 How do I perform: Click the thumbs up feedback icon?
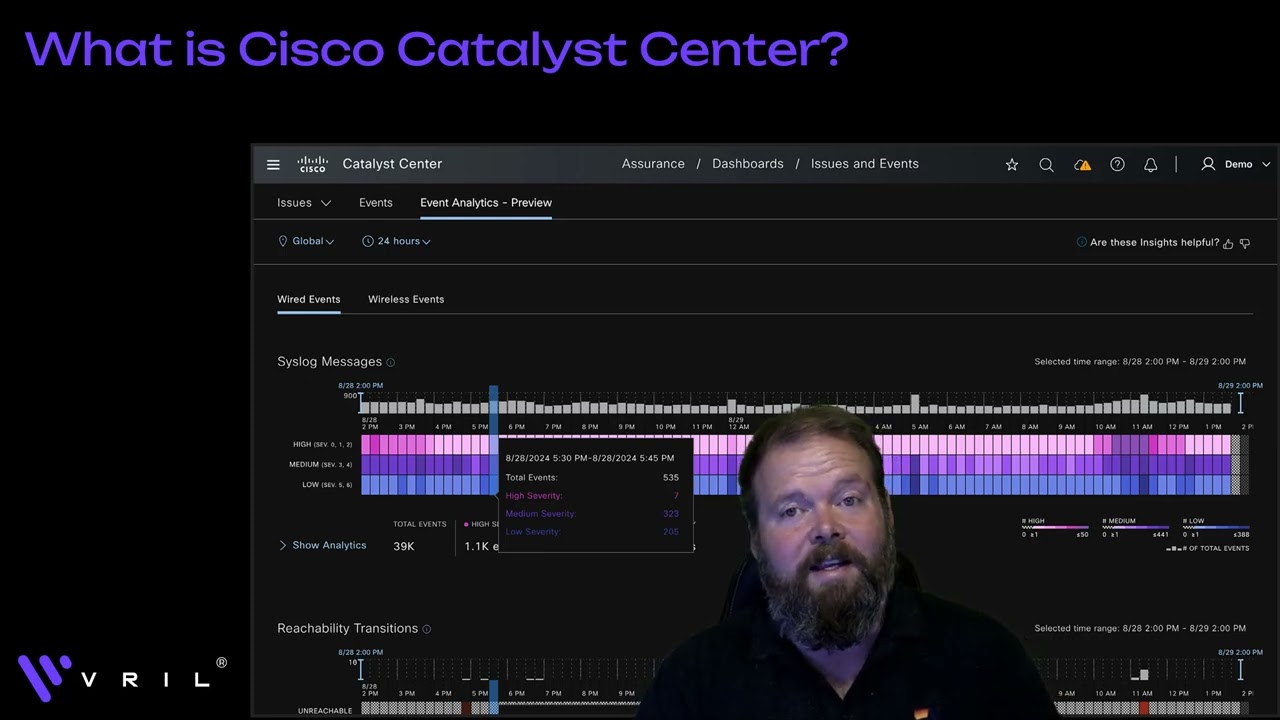pyautogui.click(x=1228, y=243)
